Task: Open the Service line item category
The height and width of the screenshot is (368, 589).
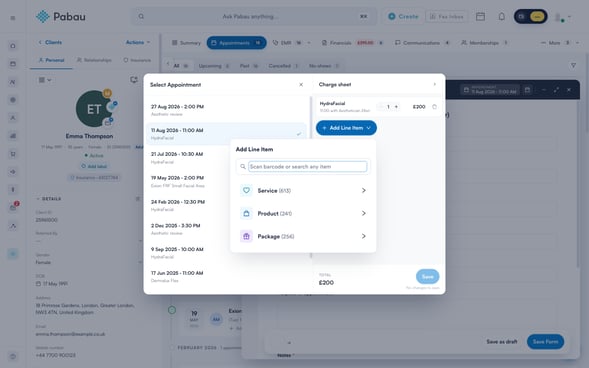Action: (303, 190)
